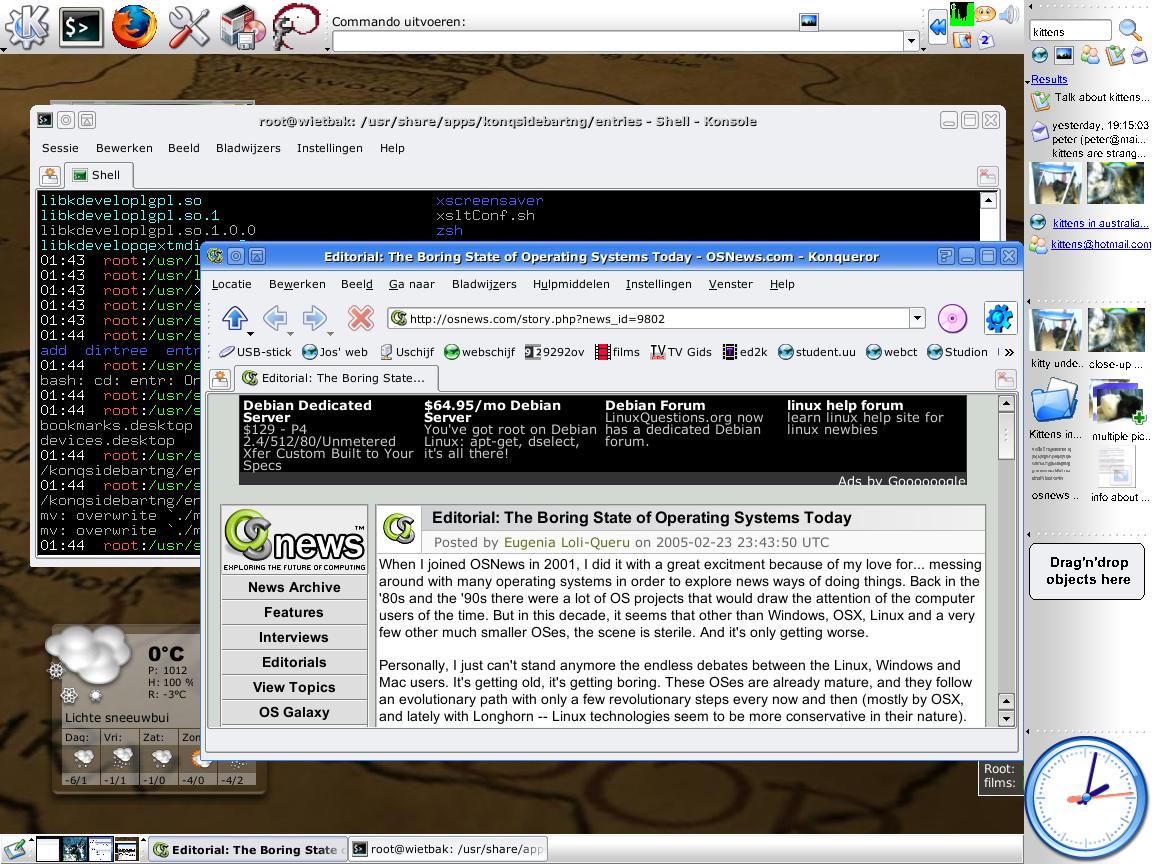
Task: Toggle the tasks clipboard filter in sidebar
Action: click(1115, 55)
